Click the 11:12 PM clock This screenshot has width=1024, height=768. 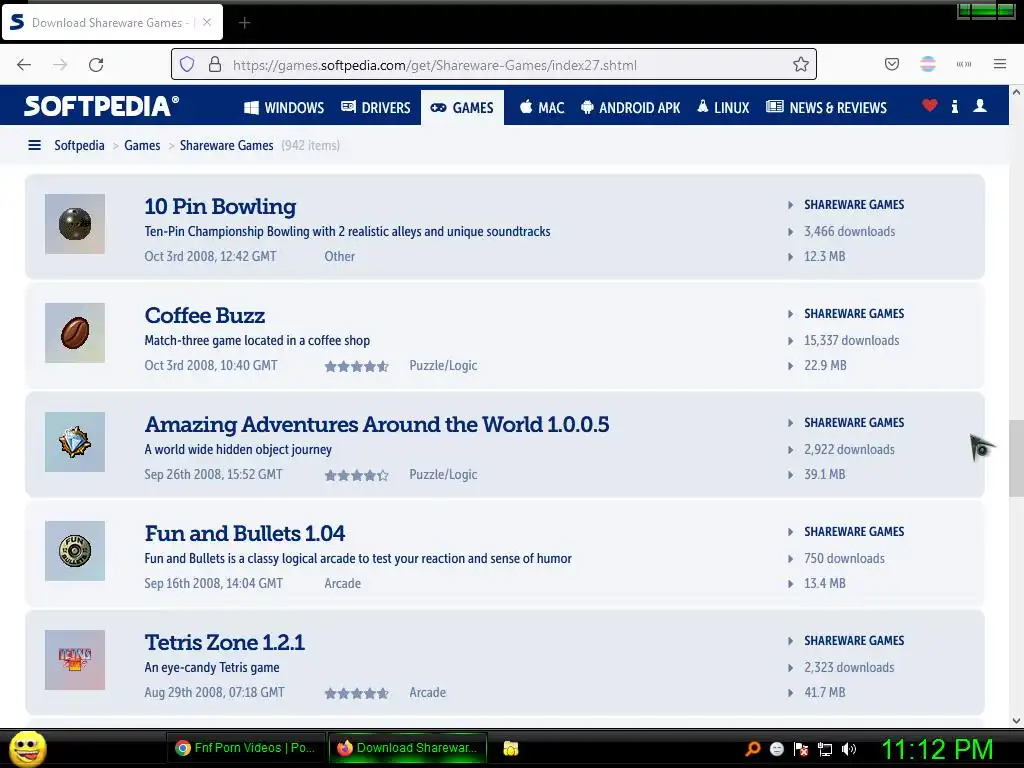[x=937, y=749]
